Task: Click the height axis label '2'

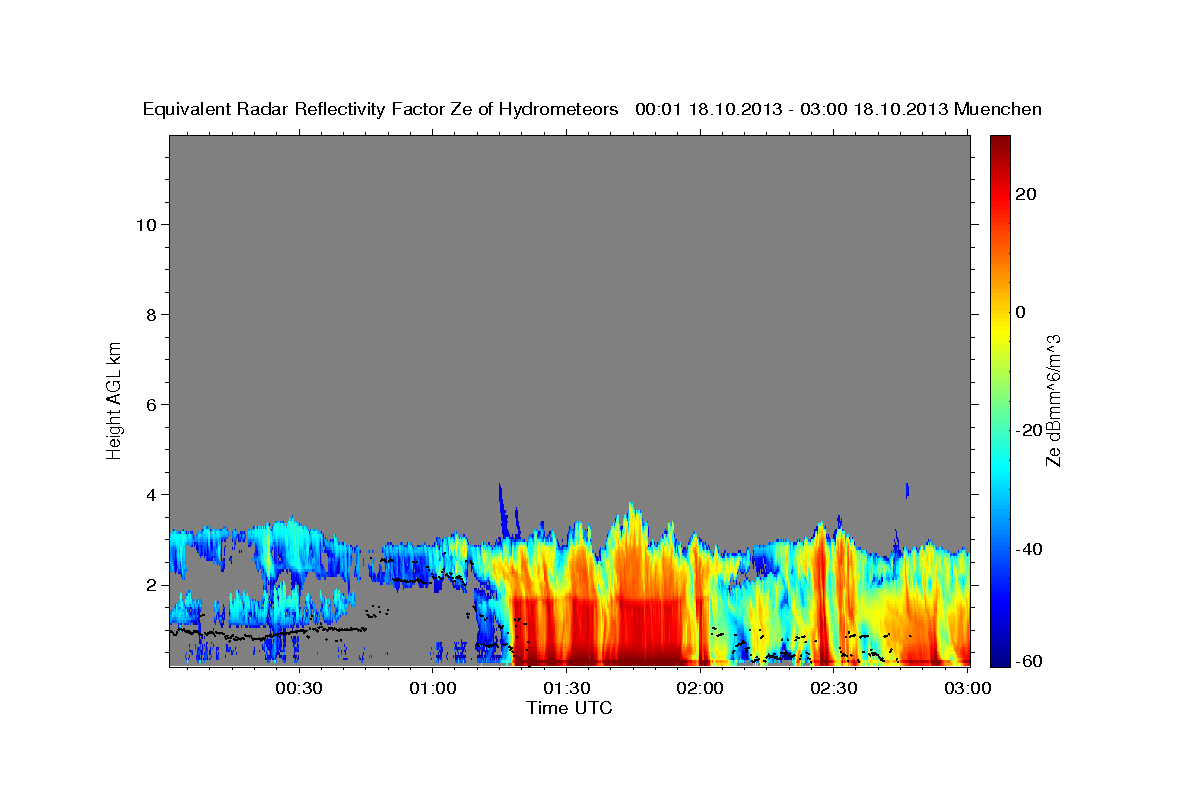Action: [151, 584]
